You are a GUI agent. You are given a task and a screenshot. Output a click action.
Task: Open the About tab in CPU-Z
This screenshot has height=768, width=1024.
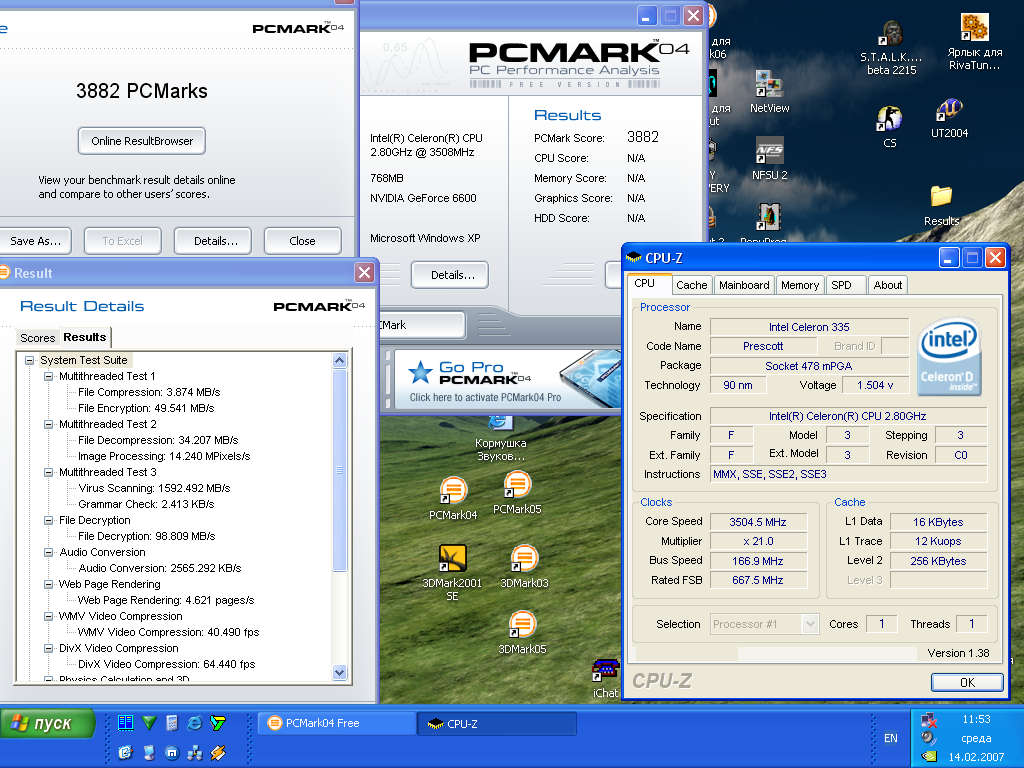coord(888,285)
